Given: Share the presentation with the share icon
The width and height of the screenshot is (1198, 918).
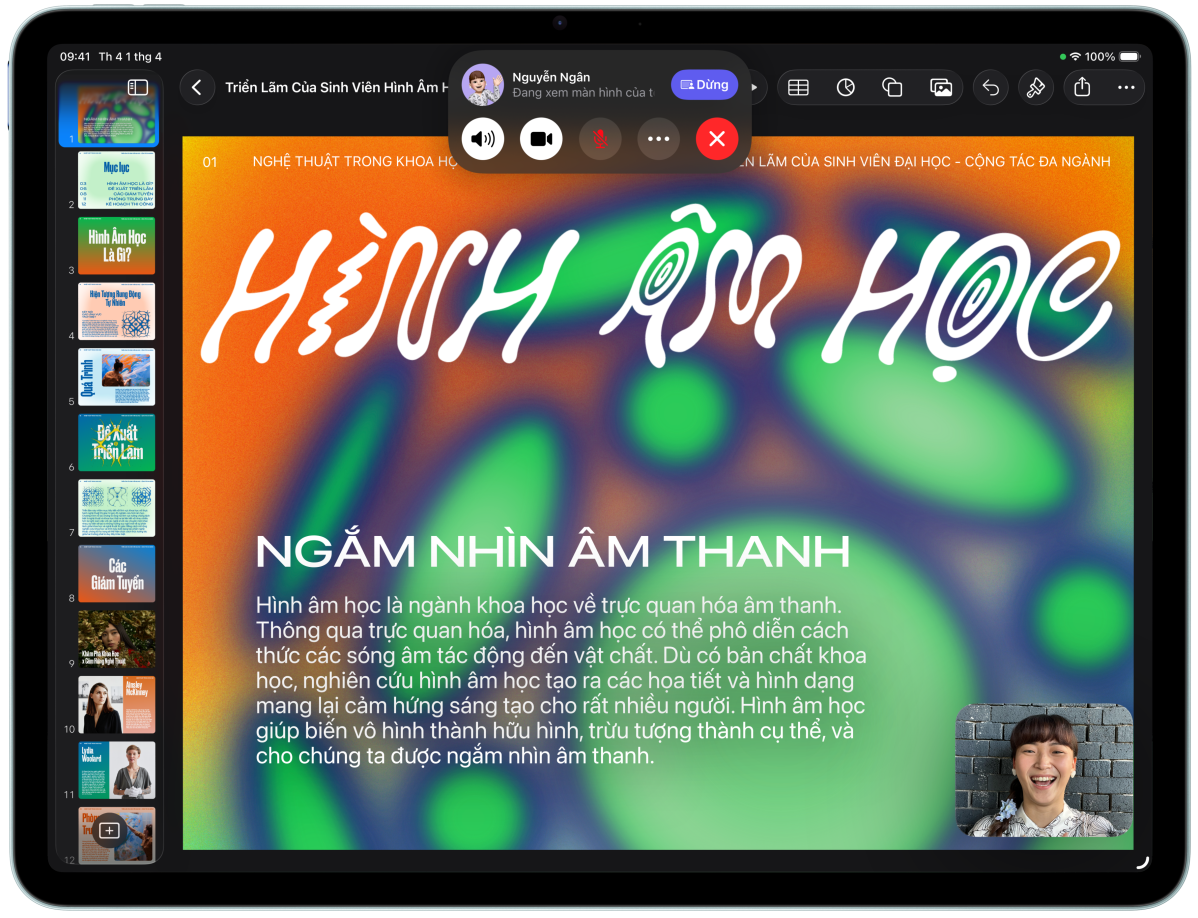Looking at the screenshot, I should pos(1082,88).
